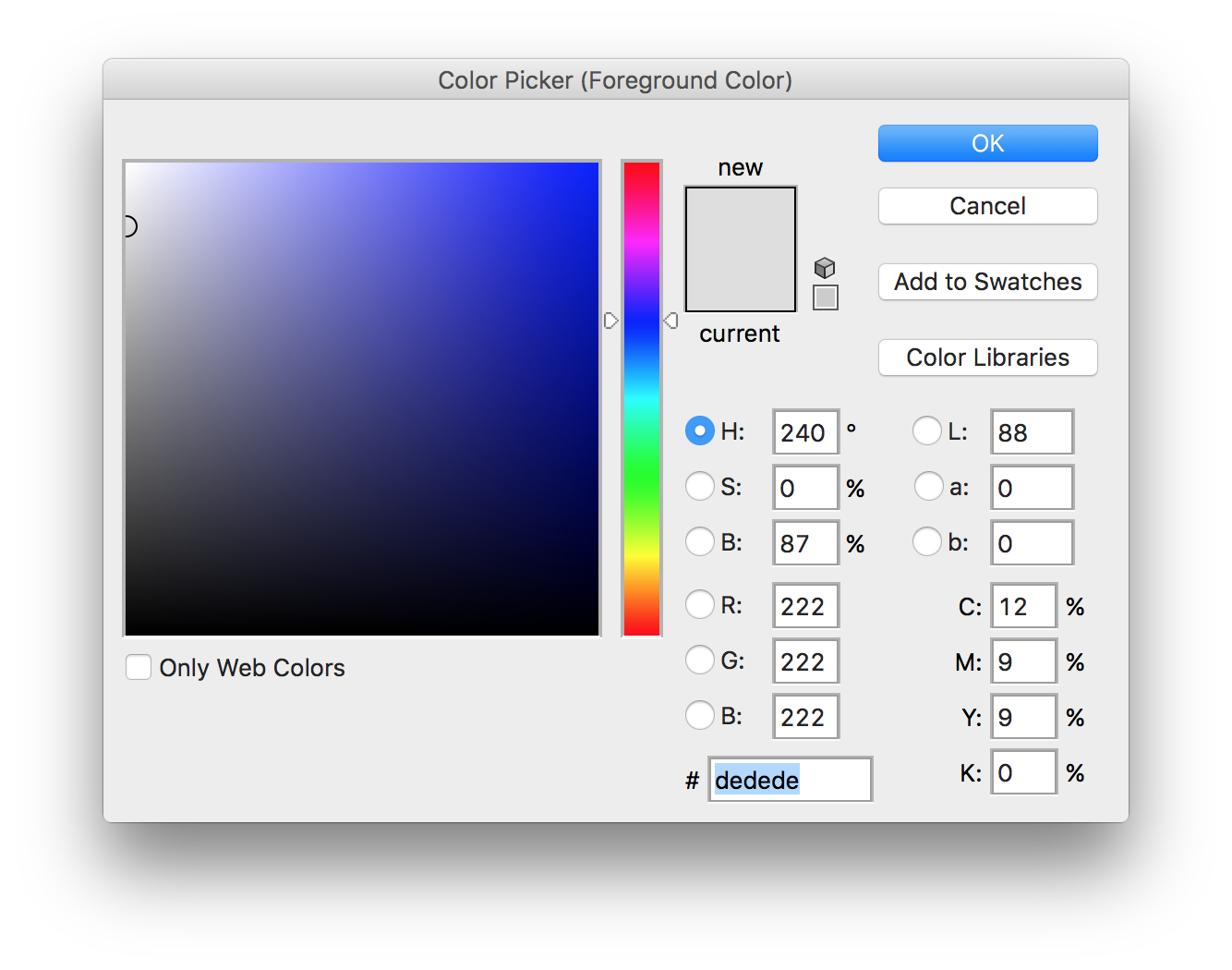
Task: Click the brightness field showing 87
Action: 805,542
